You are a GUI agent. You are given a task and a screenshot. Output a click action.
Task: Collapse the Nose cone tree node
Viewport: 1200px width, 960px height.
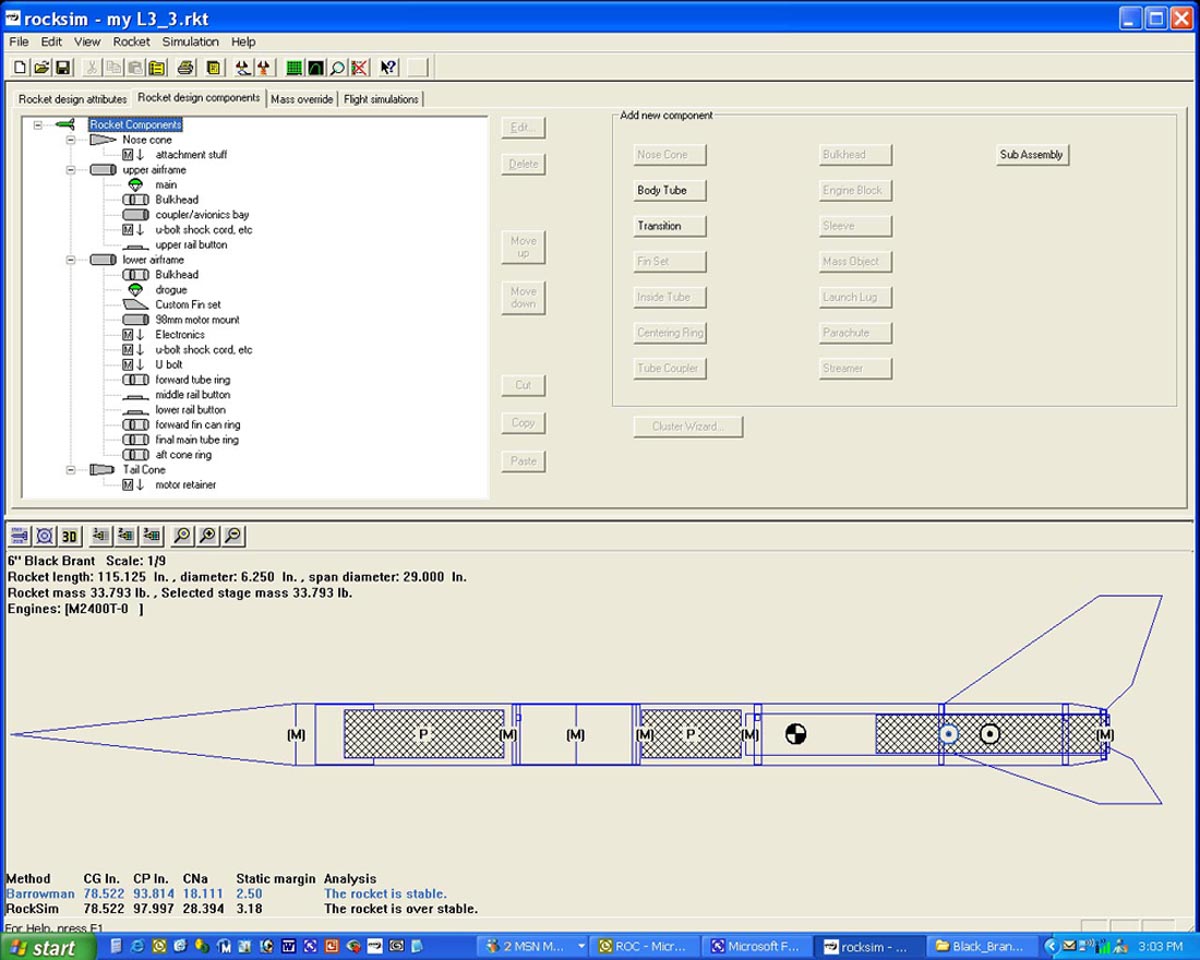tap(71, 140)
